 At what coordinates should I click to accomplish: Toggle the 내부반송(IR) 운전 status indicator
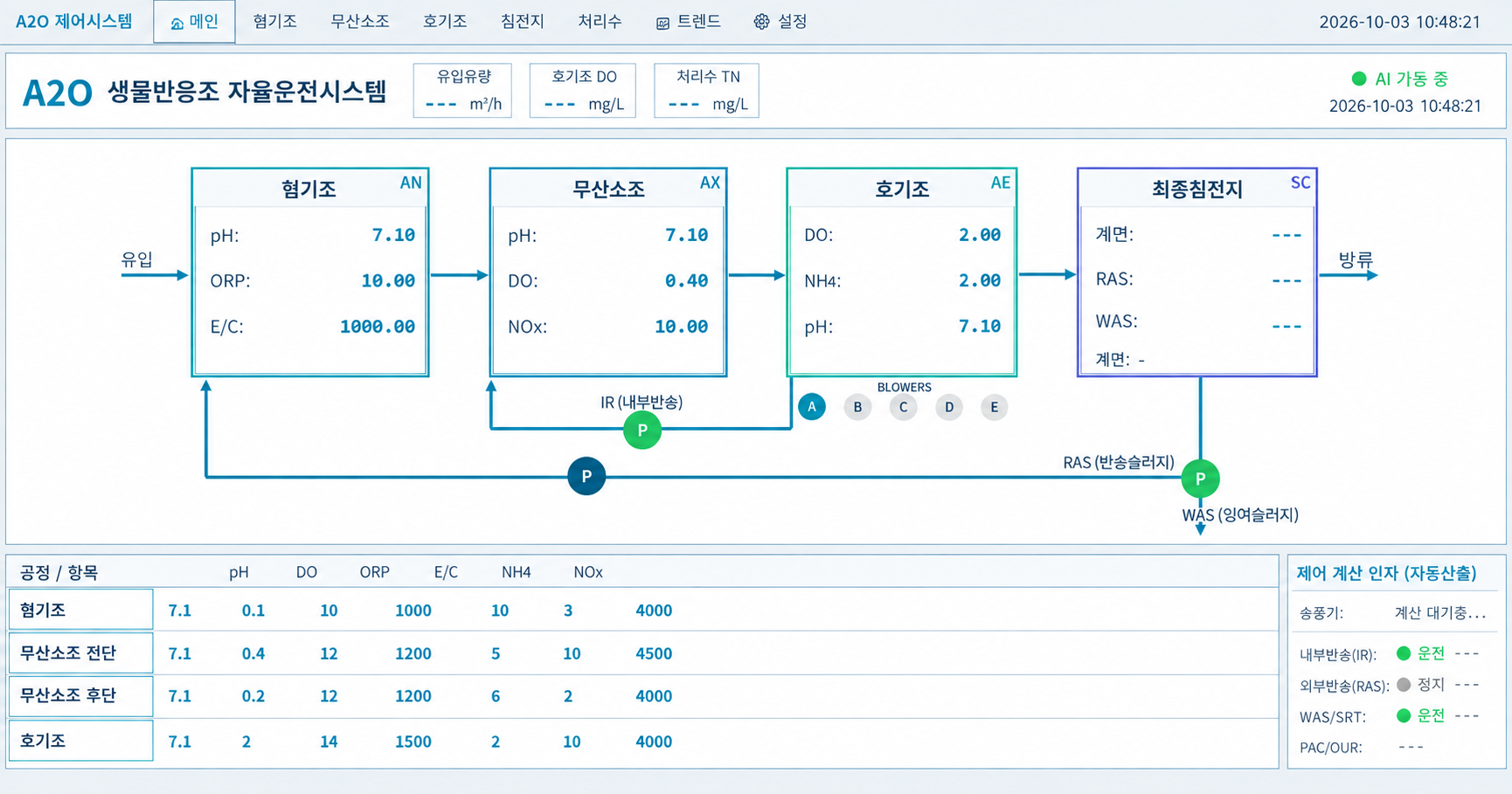(x=1404, y=653)
